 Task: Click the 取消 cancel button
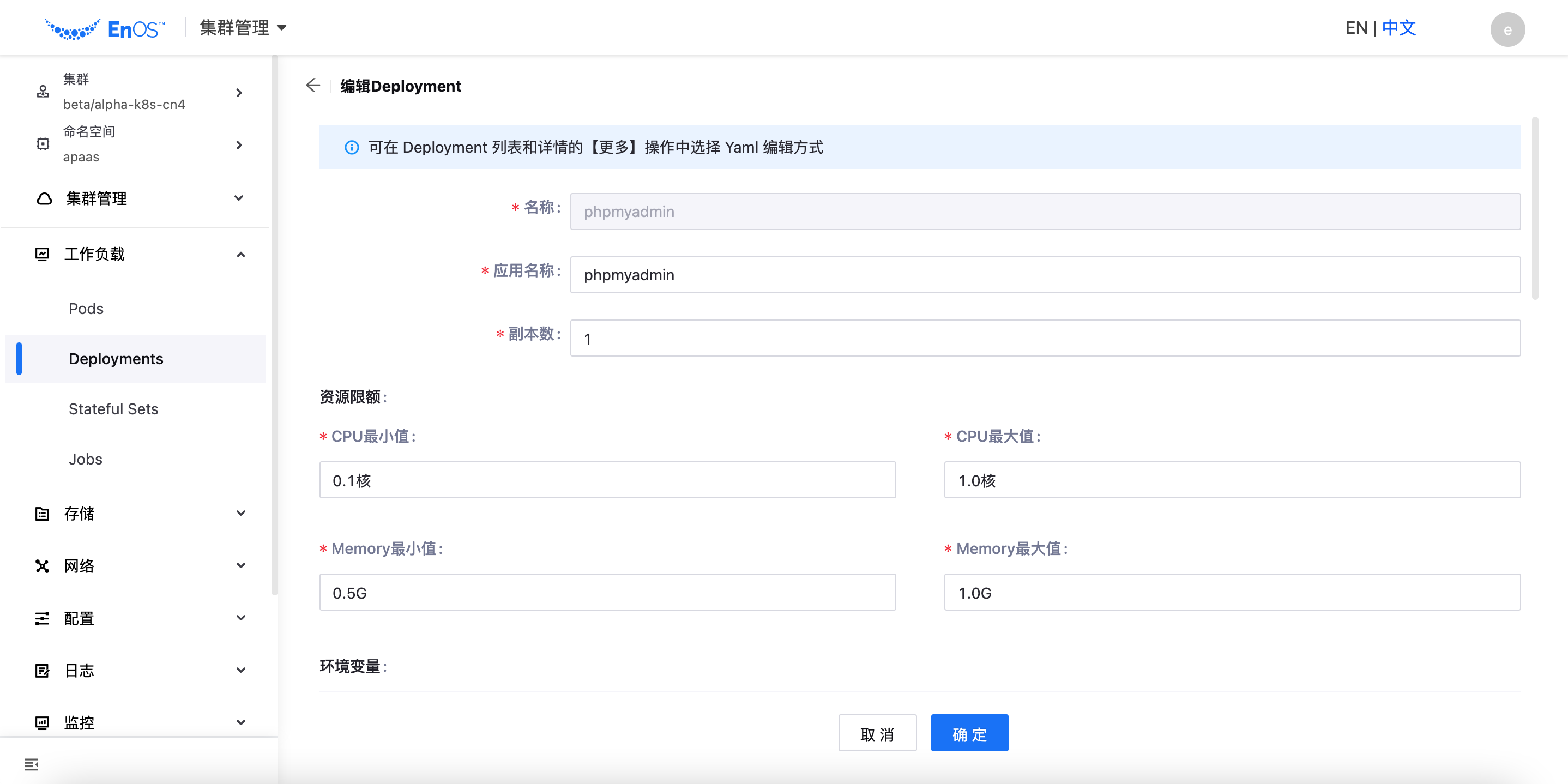[x=877, y=733]
